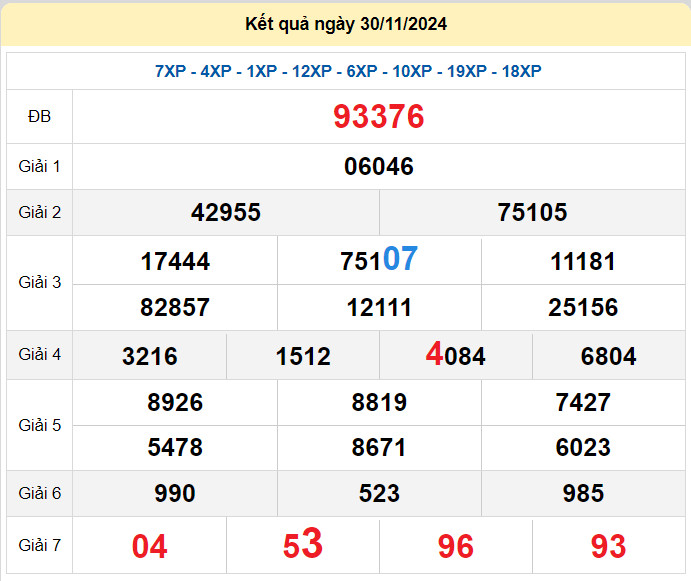Click the Giải 4 number 3216

click(150, 356)
